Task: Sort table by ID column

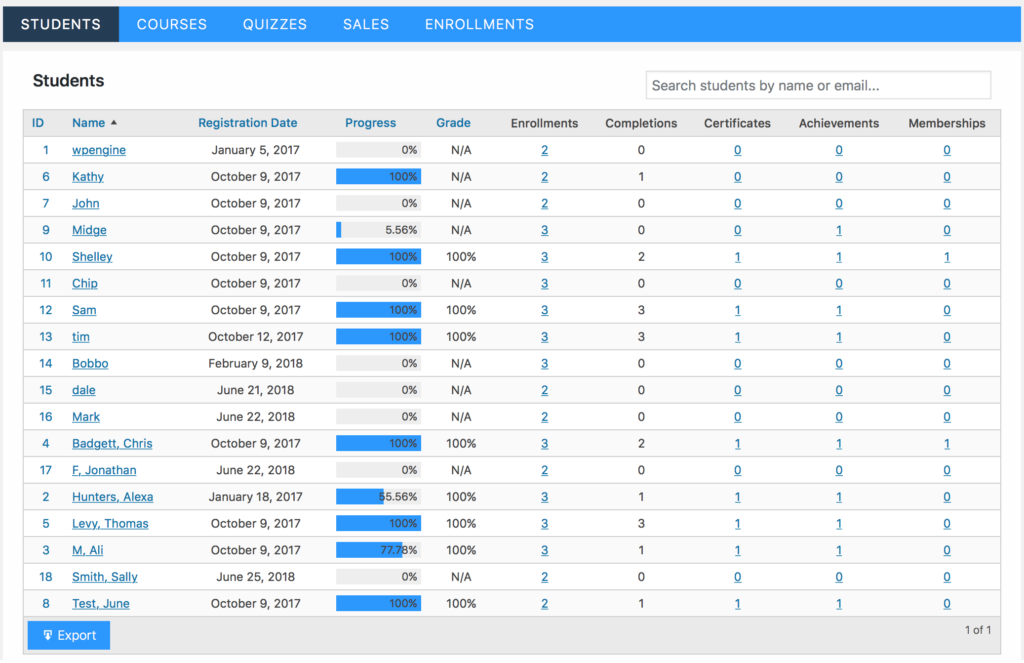Action: [x=38, y=123]
